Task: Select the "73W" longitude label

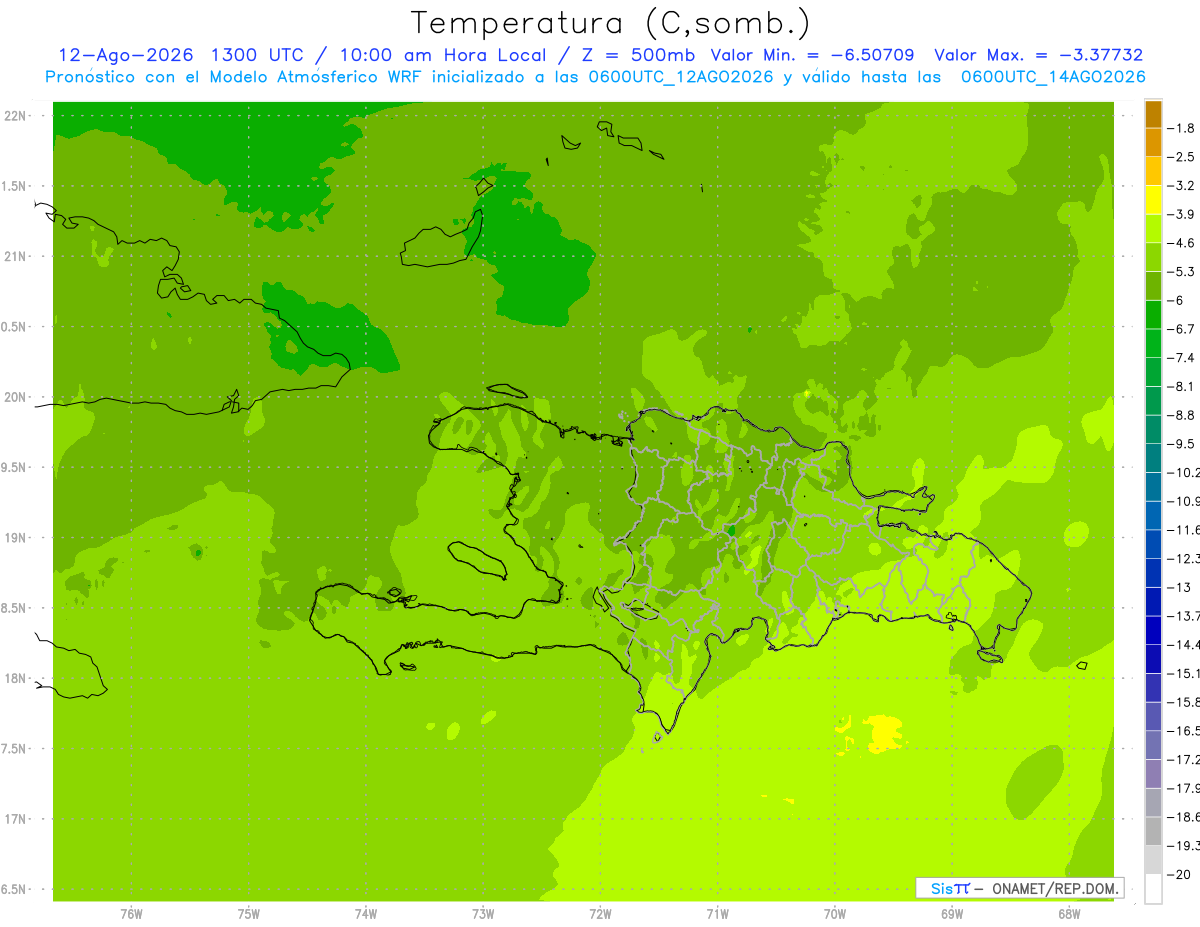Action: pos(483,914)
